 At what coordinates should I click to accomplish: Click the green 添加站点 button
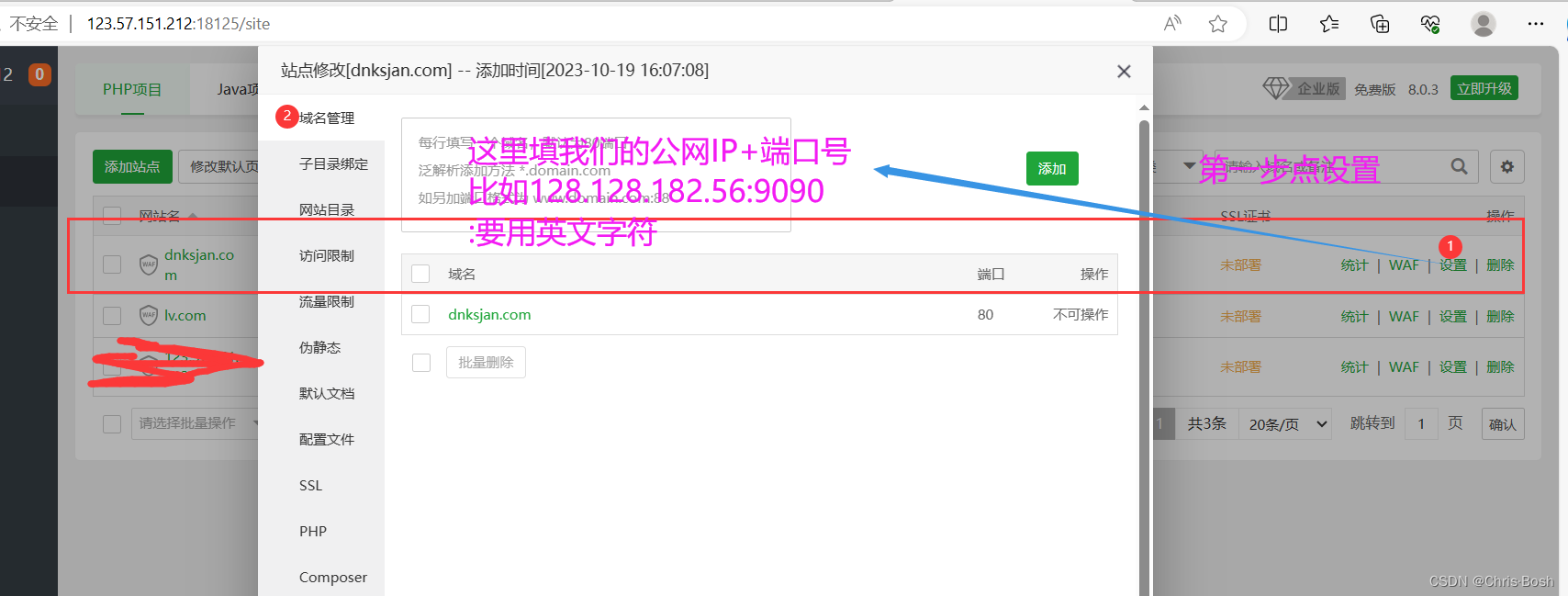(x=132, y=166)
